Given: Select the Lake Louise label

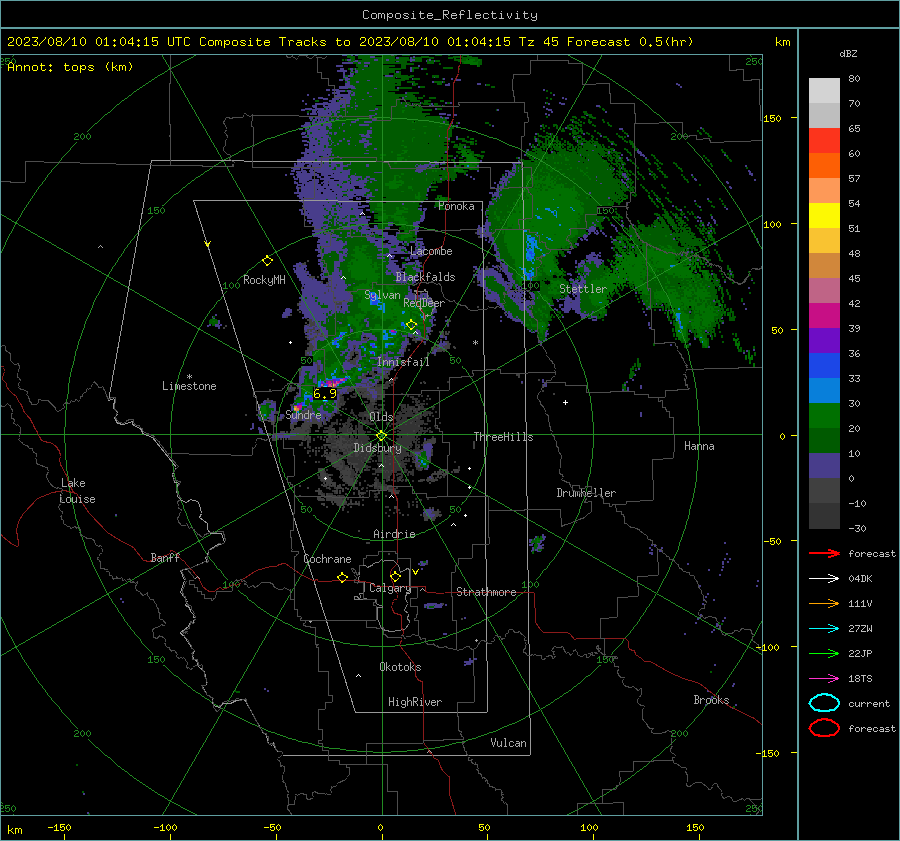Looking at the screenshot, I should [x=77, y=491].
